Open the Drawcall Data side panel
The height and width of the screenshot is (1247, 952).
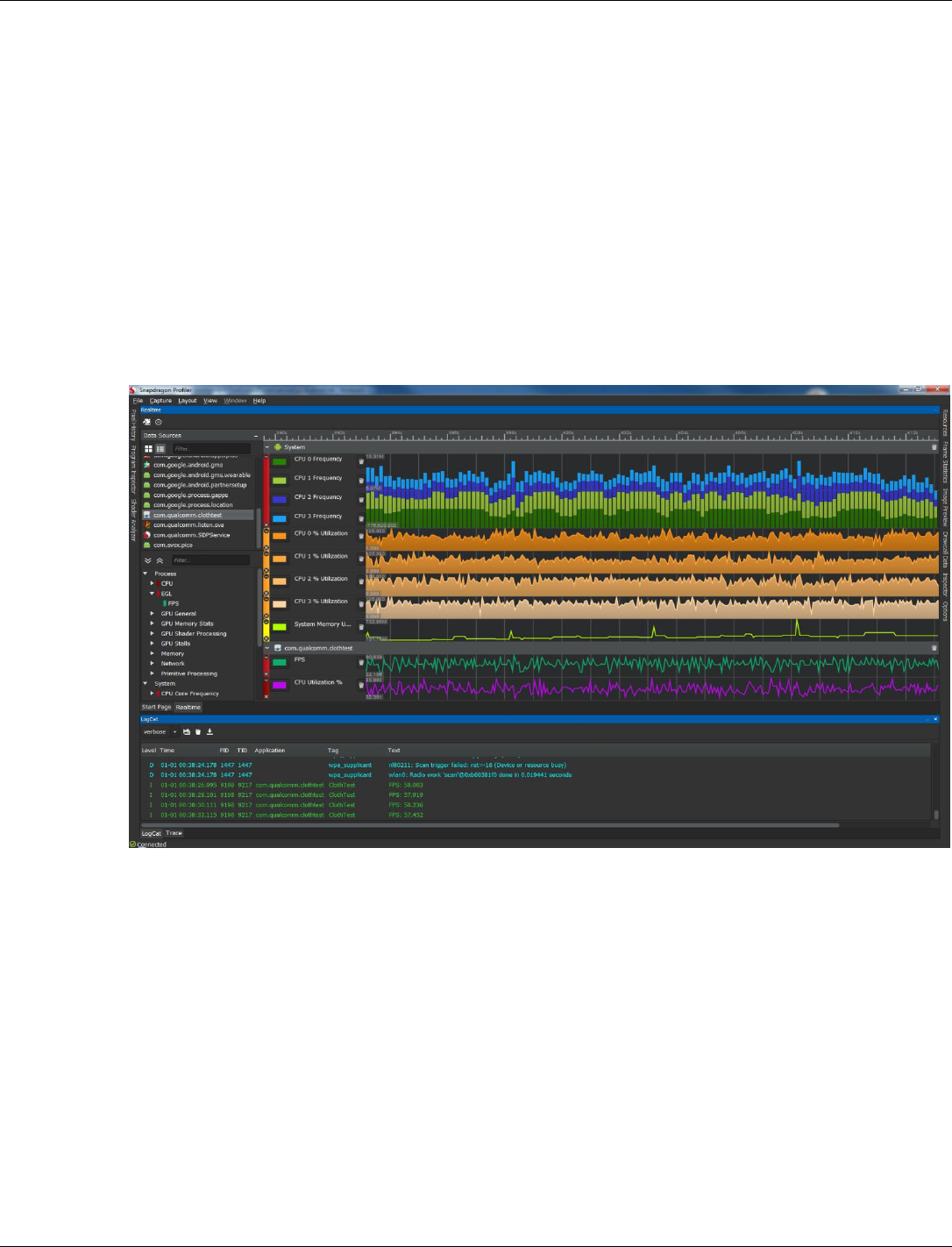click(x=945, y=551)
